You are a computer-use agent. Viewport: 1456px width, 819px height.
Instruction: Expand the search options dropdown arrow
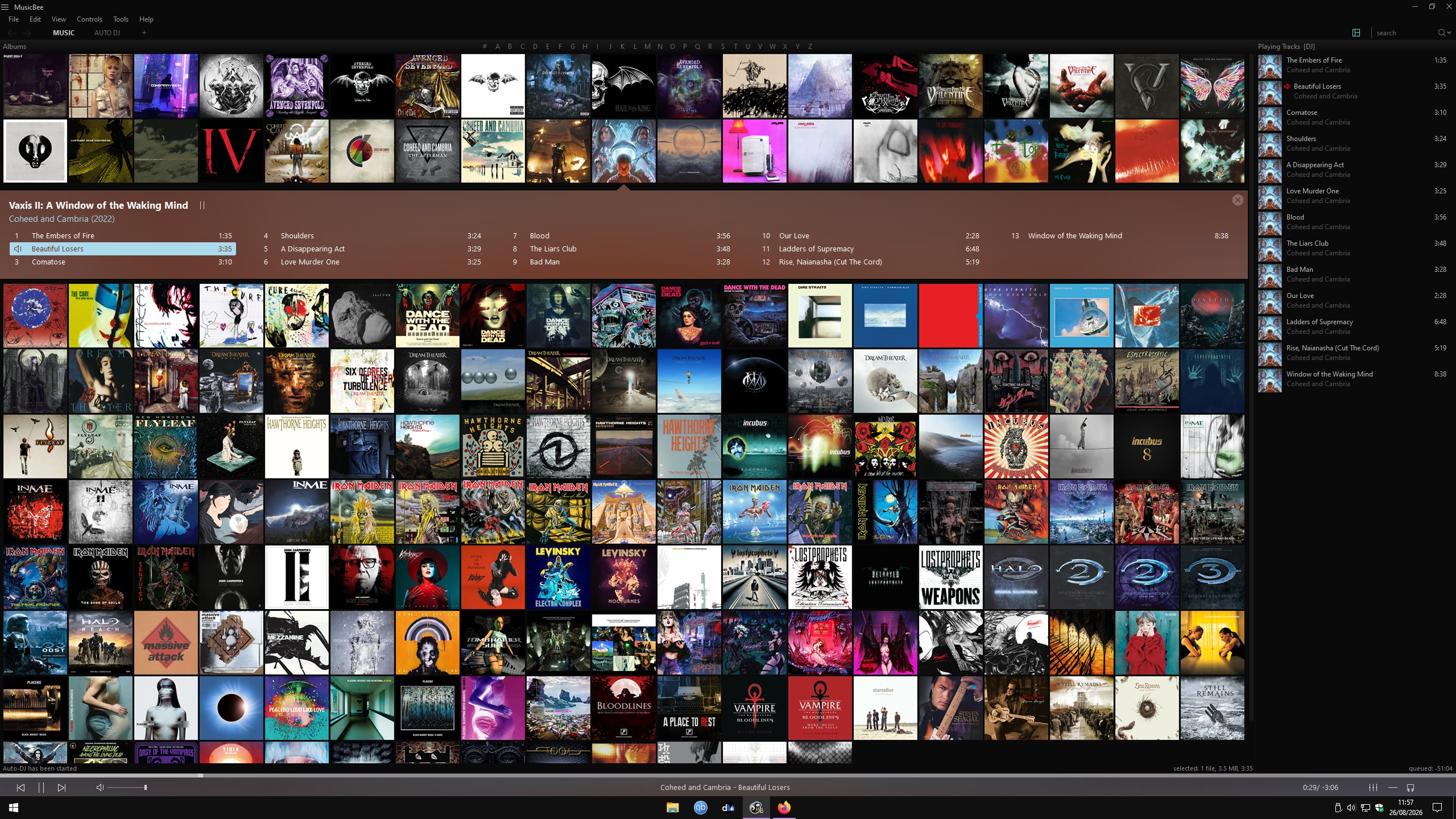pos(1449,34)
